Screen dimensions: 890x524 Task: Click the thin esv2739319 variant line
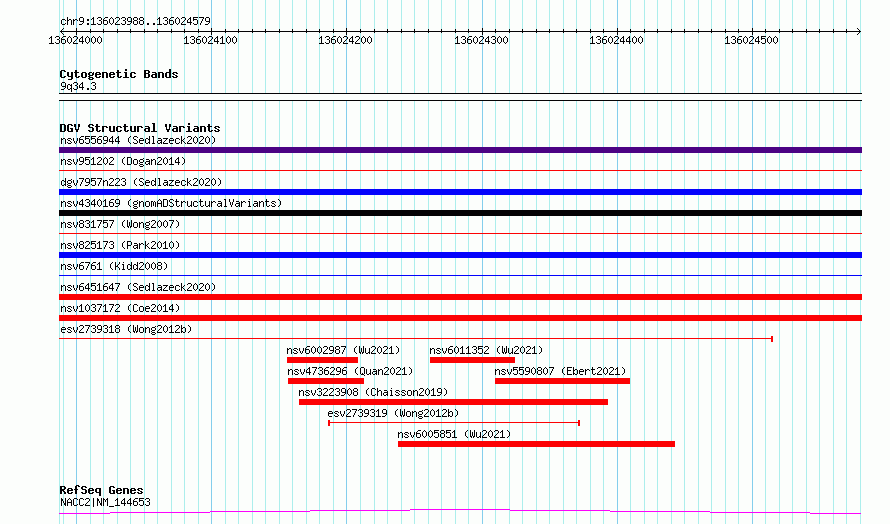click(454, 423)
